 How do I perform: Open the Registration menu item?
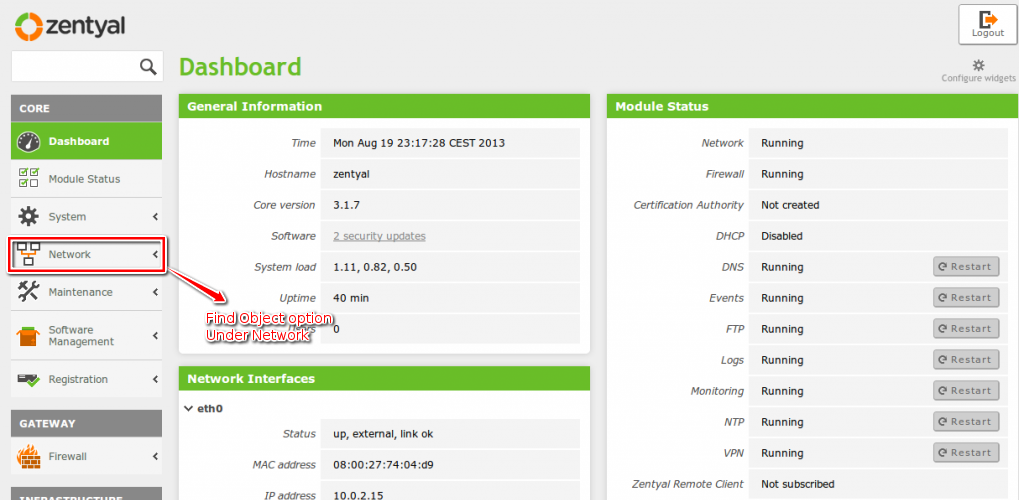86,379
